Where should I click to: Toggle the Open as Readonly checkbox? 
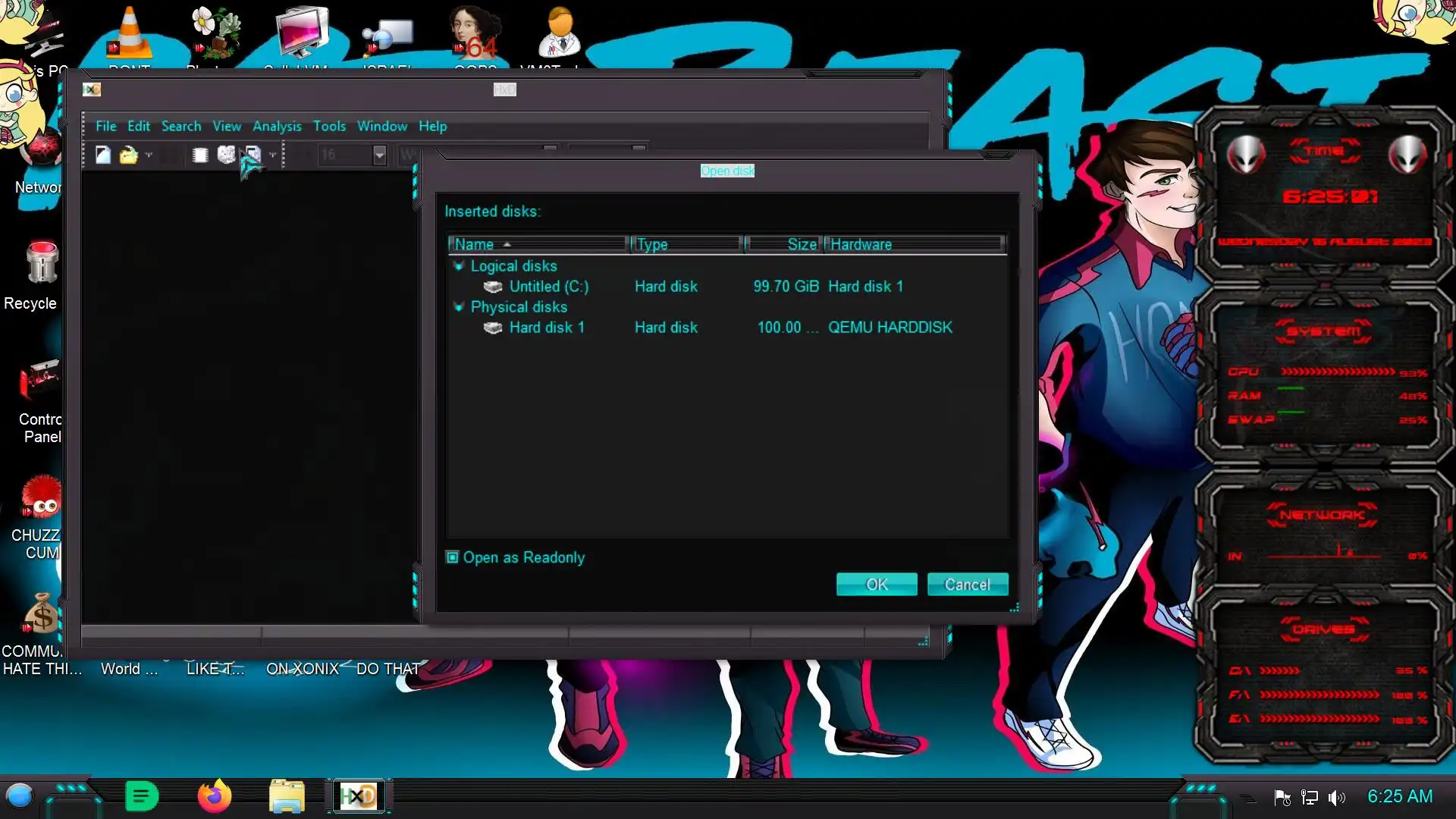coord(453,557)
